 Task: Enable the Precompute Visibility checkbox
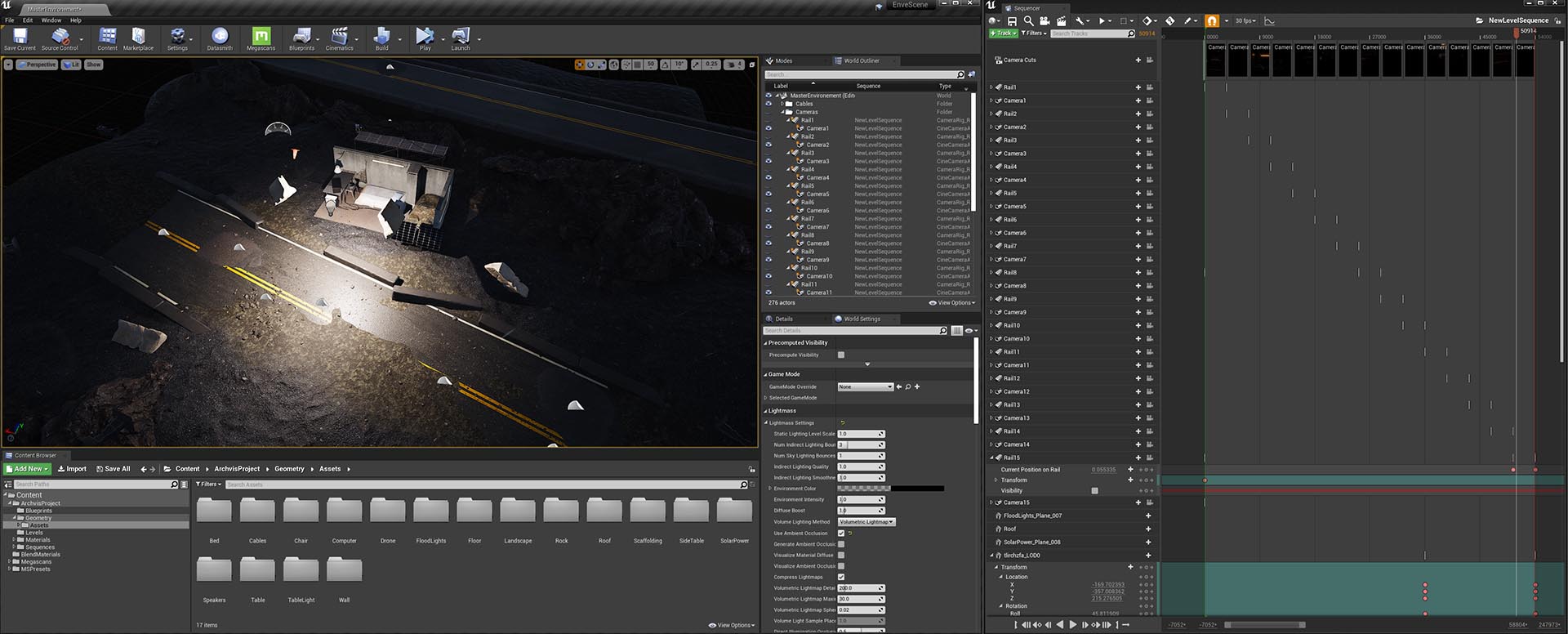(x=841, y=355)
